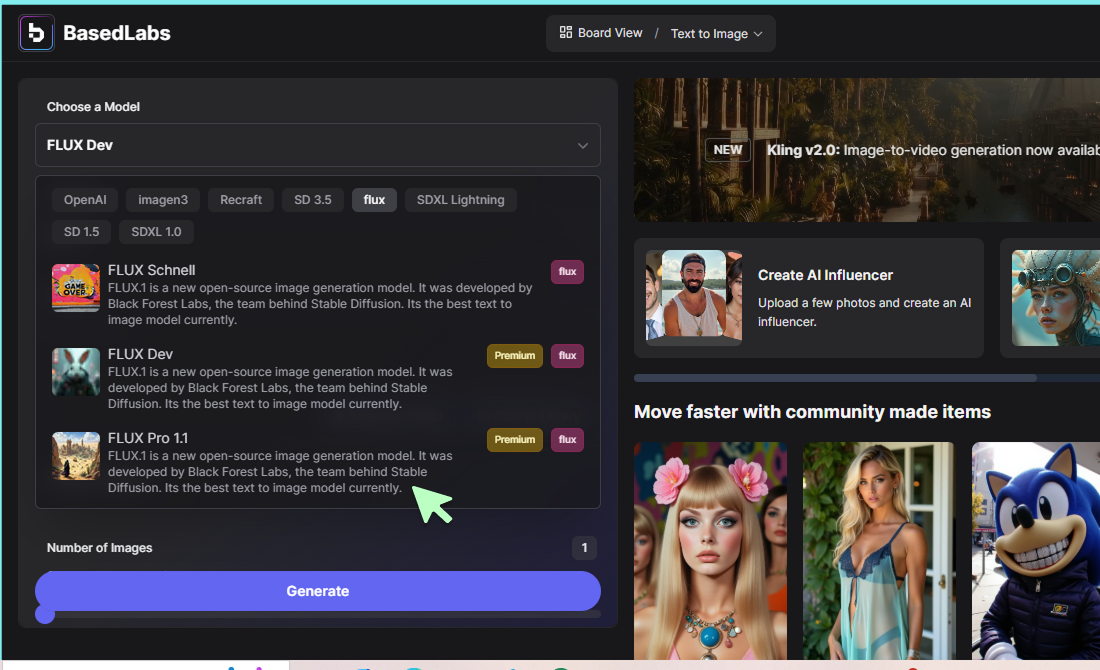Click the flux tag on FLUX Pro 1.1

click(568, 440)
